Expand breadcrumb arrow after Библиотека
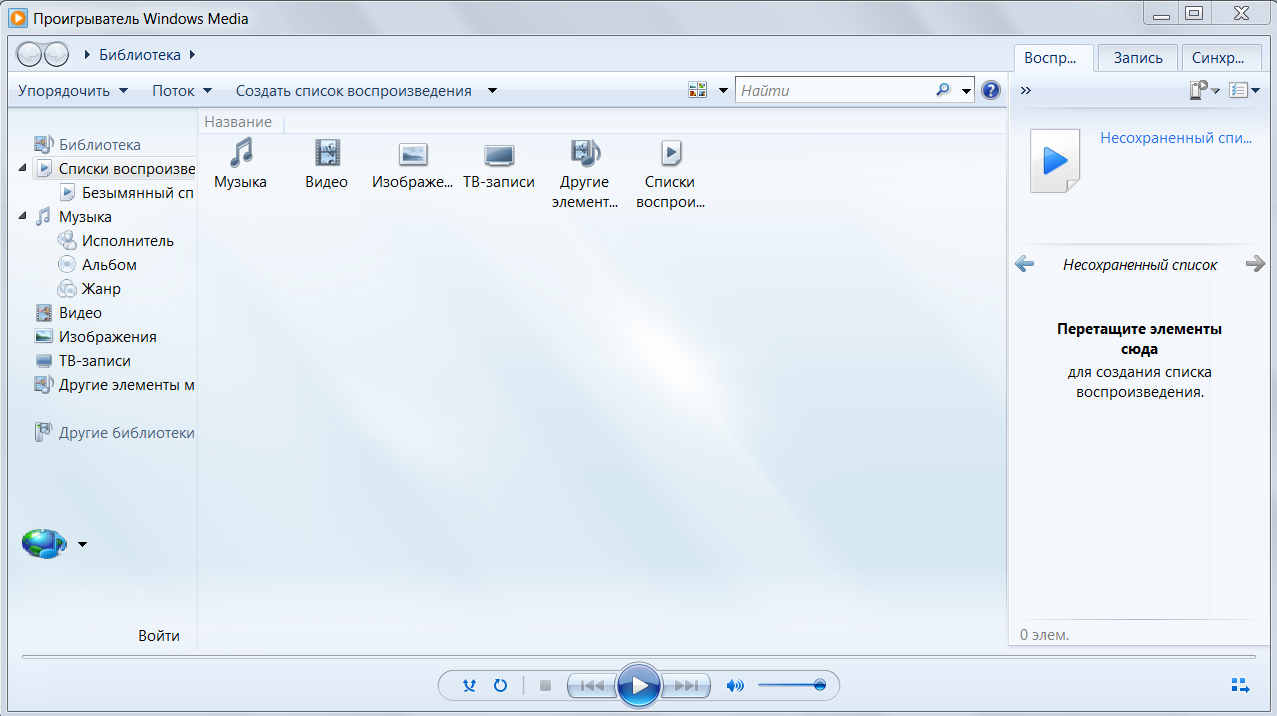The image size is (1277, 716). 192,54
